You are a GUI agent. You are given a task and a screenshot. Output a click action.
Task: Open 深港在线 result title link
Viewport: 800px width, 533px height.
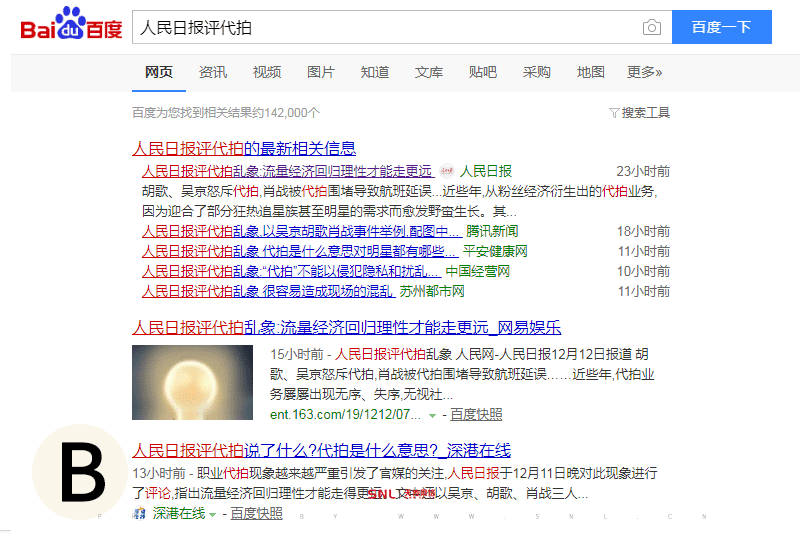coord(321,450)
